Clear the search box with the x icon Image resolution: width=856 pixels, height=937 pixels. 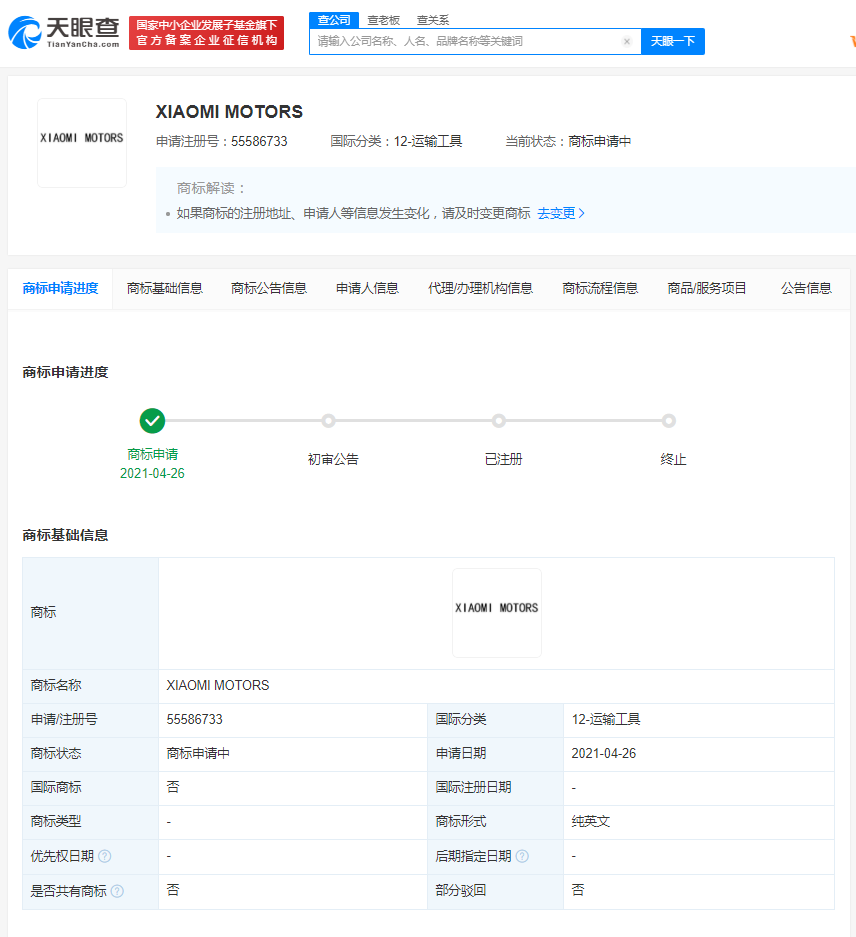point(626,41)
